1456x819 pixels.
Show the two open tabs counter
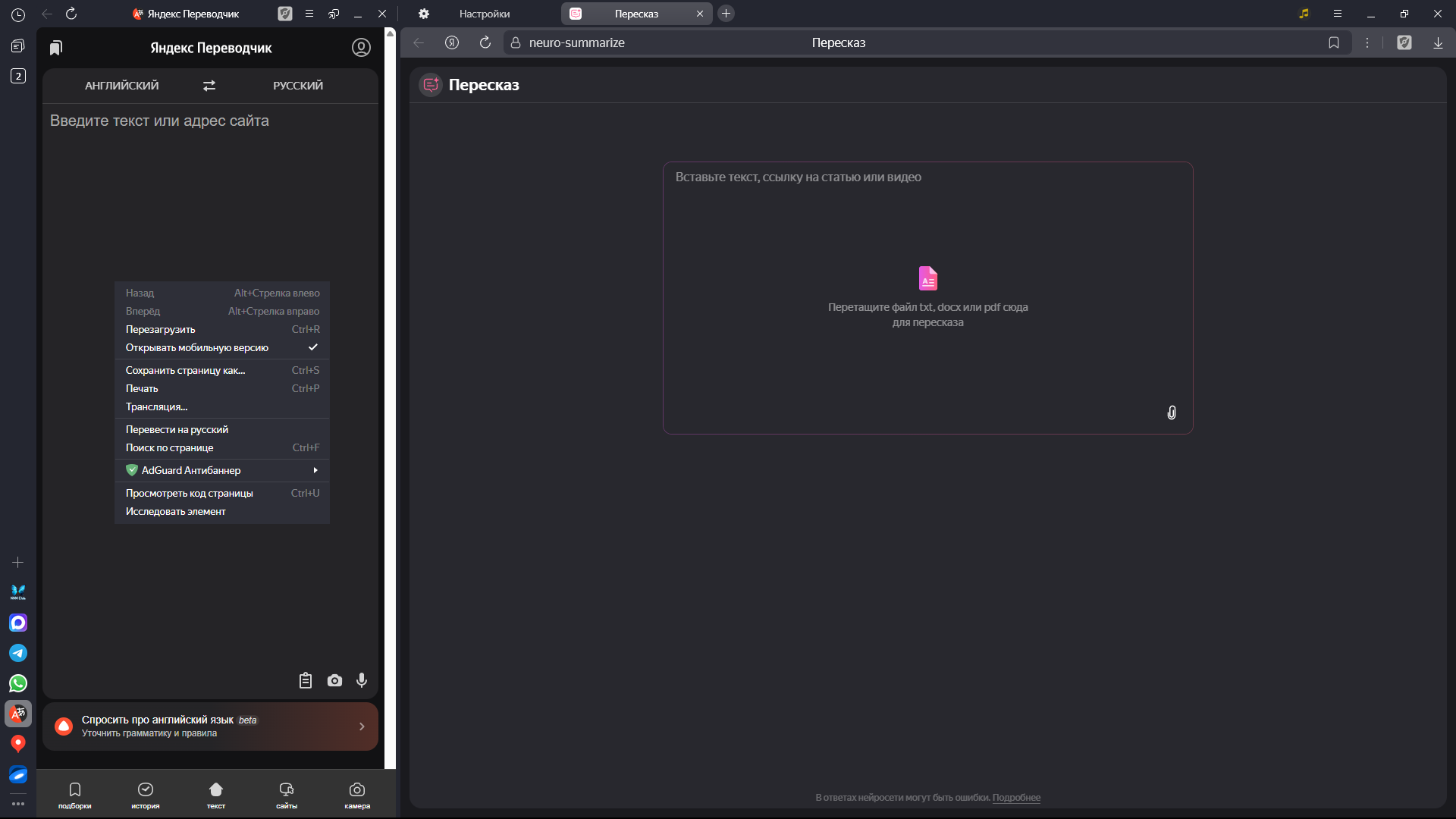[x=18, y=76]
